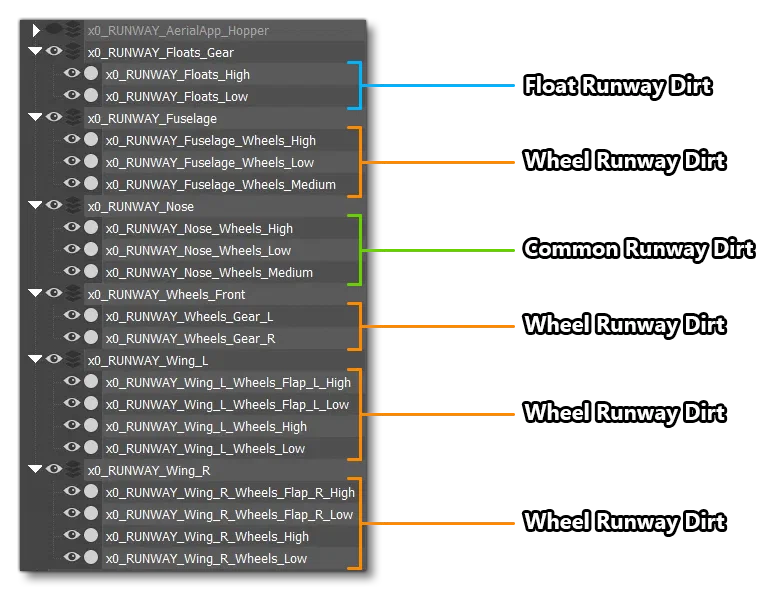Hide the x0_RUNWAY_Wing_L_Wheels_Flap_L_High layer
This screenshot has width=772, height=591.
tap(72, 381)
